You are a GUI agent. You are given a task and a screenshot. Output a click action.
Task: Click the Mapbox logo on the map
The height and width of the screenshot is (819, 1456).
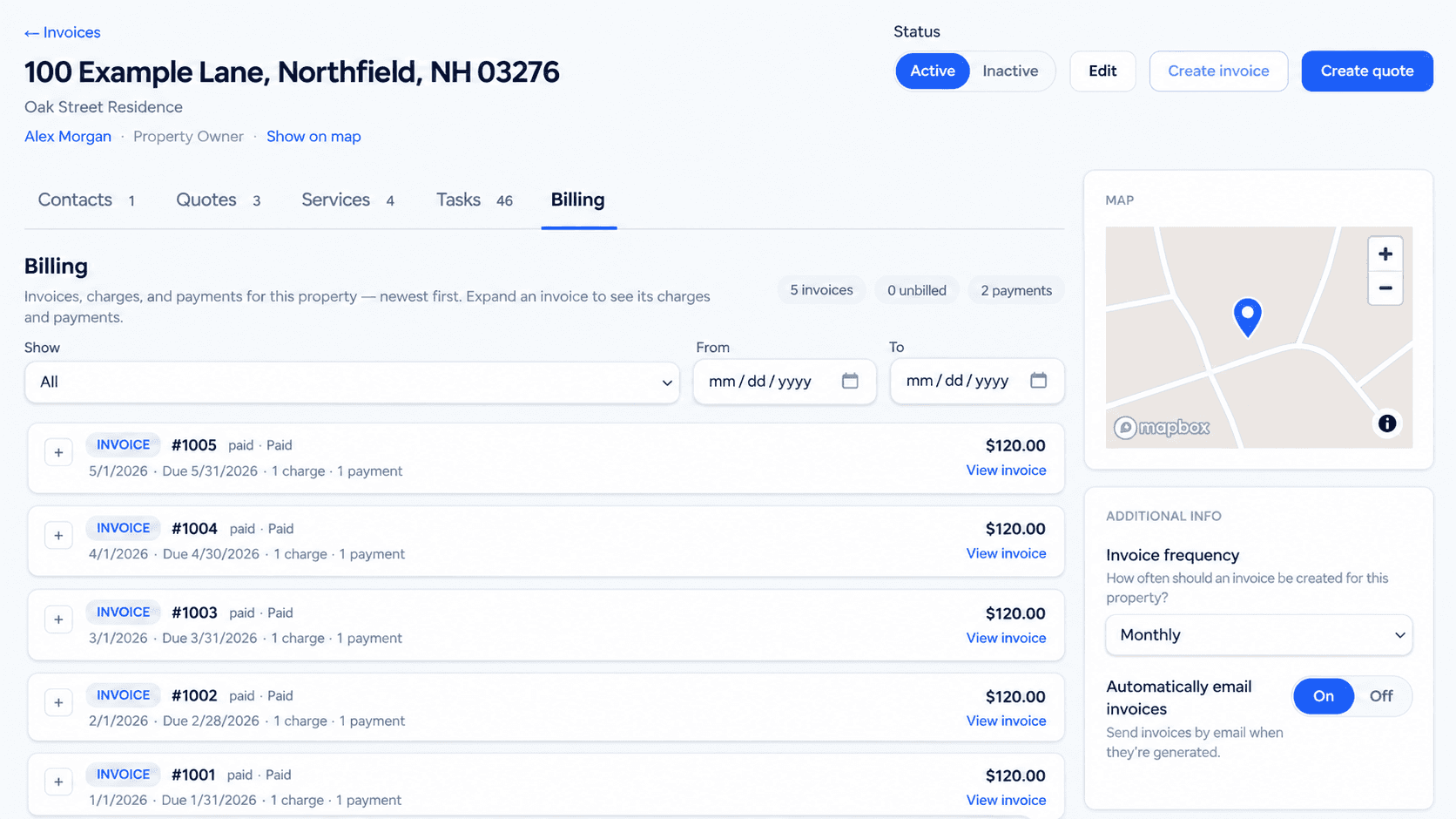tap(1162, 428)
